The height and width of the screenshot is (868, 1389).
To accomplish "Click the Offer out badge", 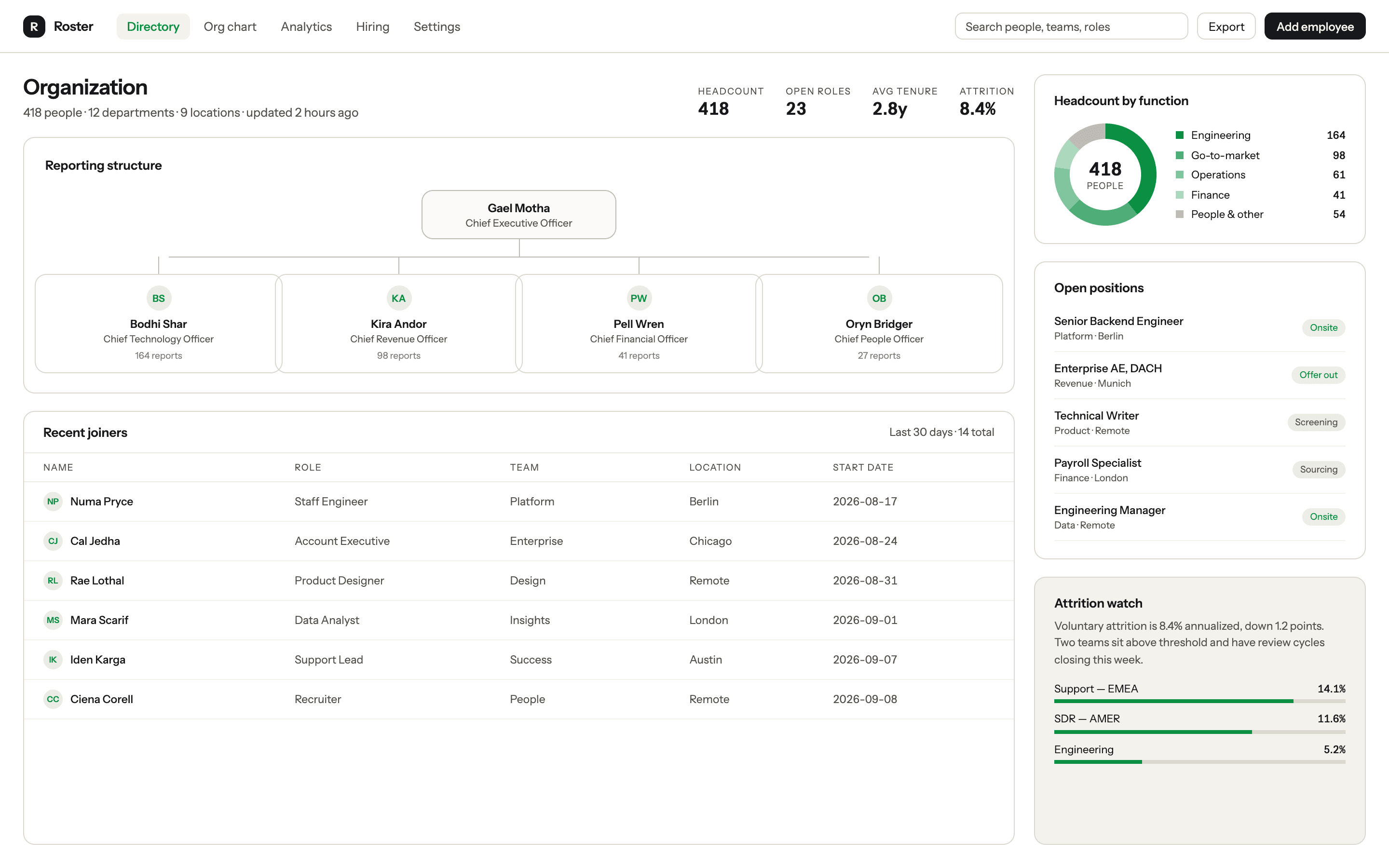I will [x=1318, y=375].
